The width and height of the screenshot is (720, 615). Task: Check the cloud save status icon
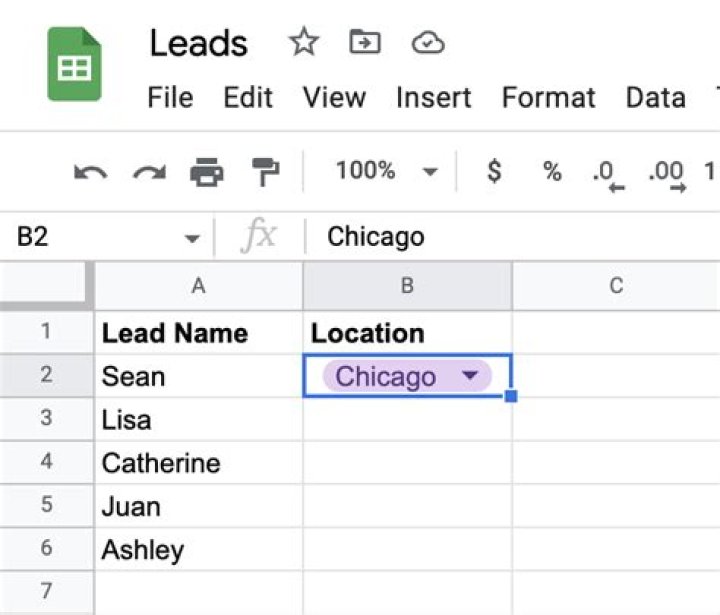(428, 43)
